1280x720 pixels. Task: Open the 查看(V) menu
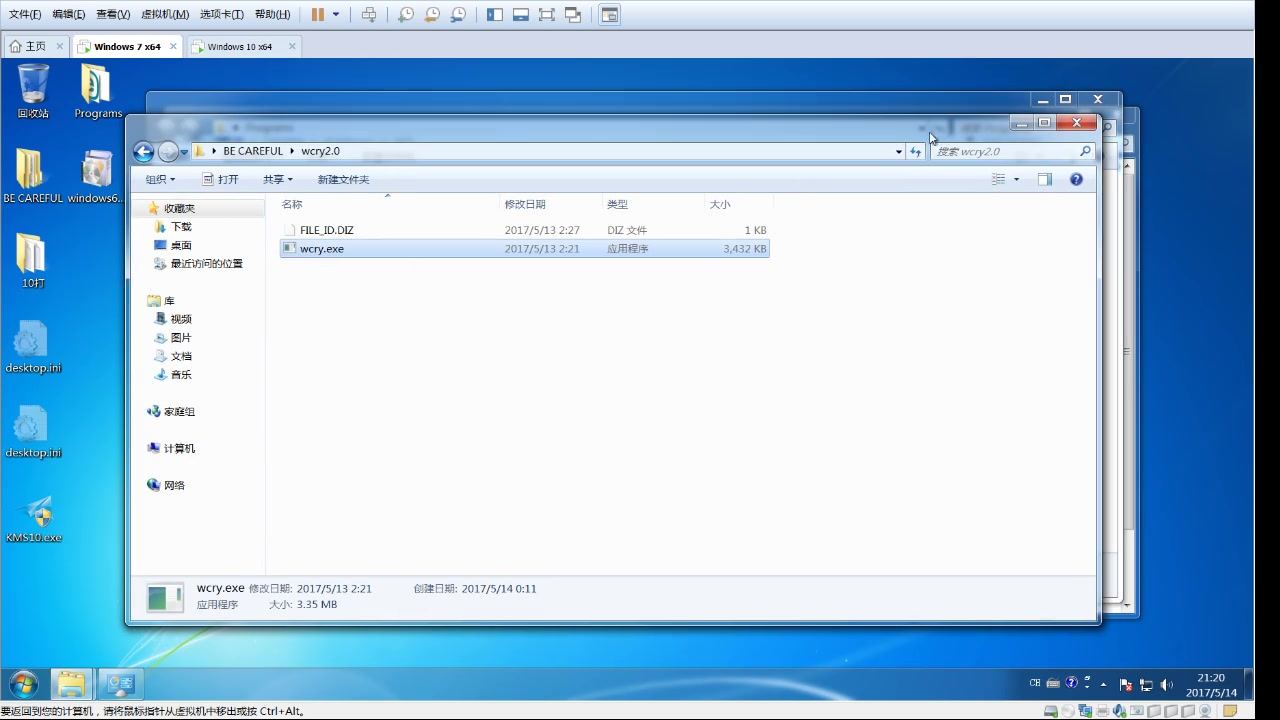(x=113, y=15)
